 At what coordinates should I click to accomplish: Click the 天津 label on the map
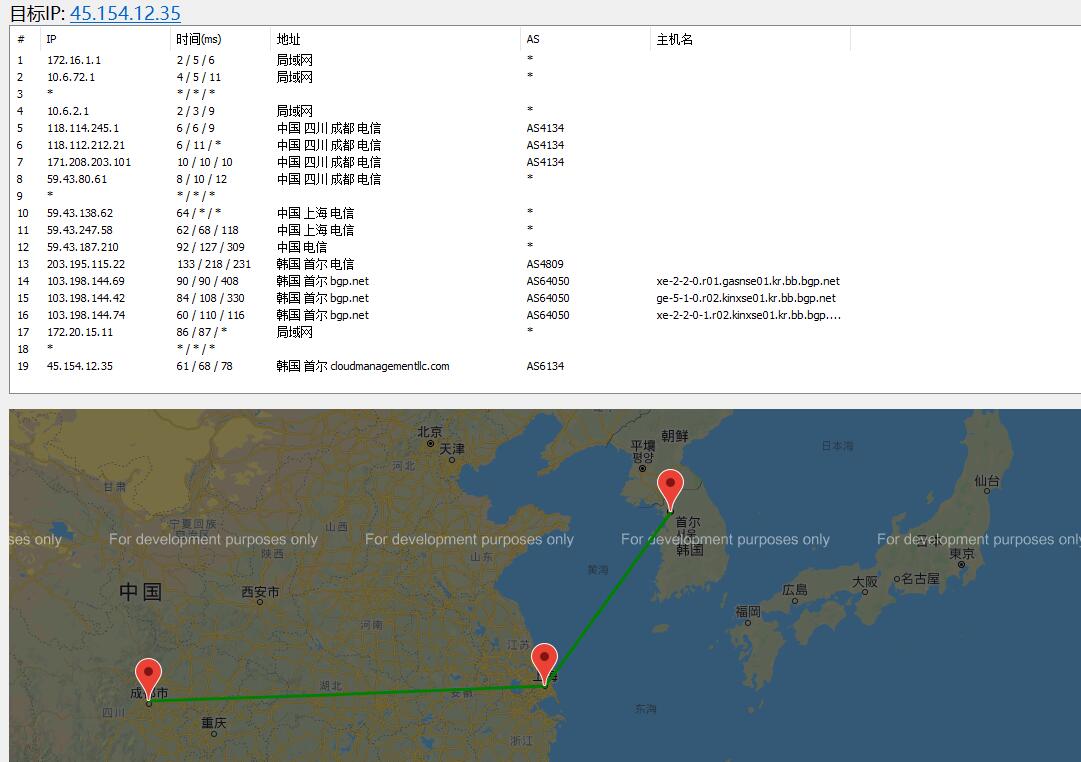point(452,449)
